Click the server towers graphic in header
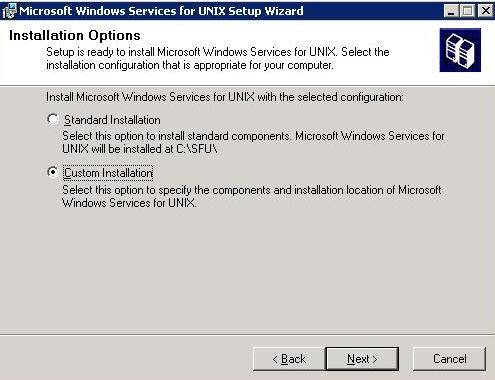The width and height of the screenshot is (495, 380). click(x=460, y=50)
